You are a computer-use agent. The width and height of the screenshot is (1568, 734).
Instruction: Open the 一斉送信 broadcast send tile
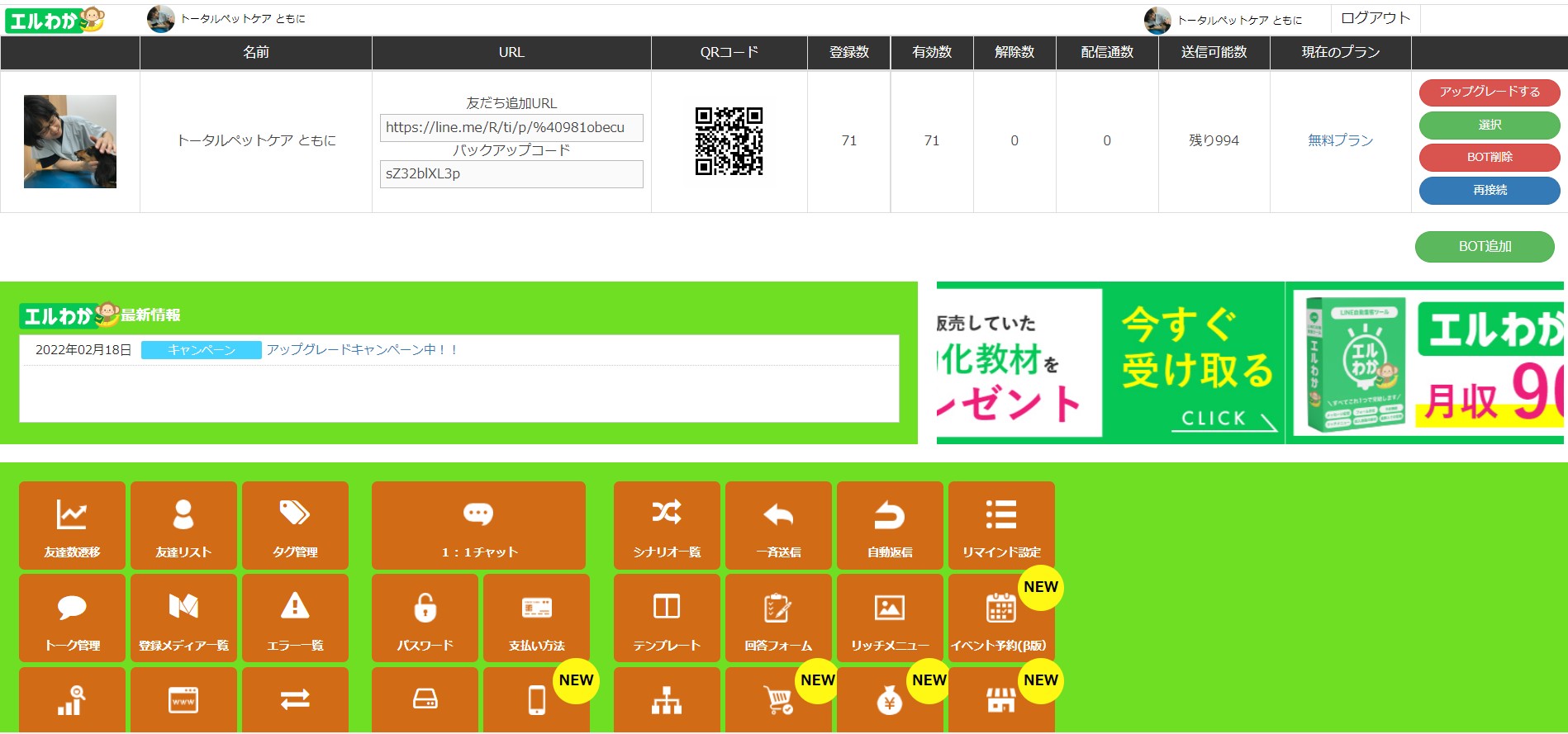[x=778, y=525]
